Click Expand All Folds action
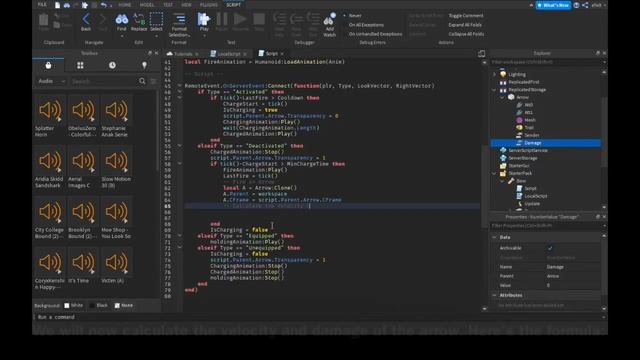This screenshot has width=640, height=360. pyautogui.click(x=465, y=25)
